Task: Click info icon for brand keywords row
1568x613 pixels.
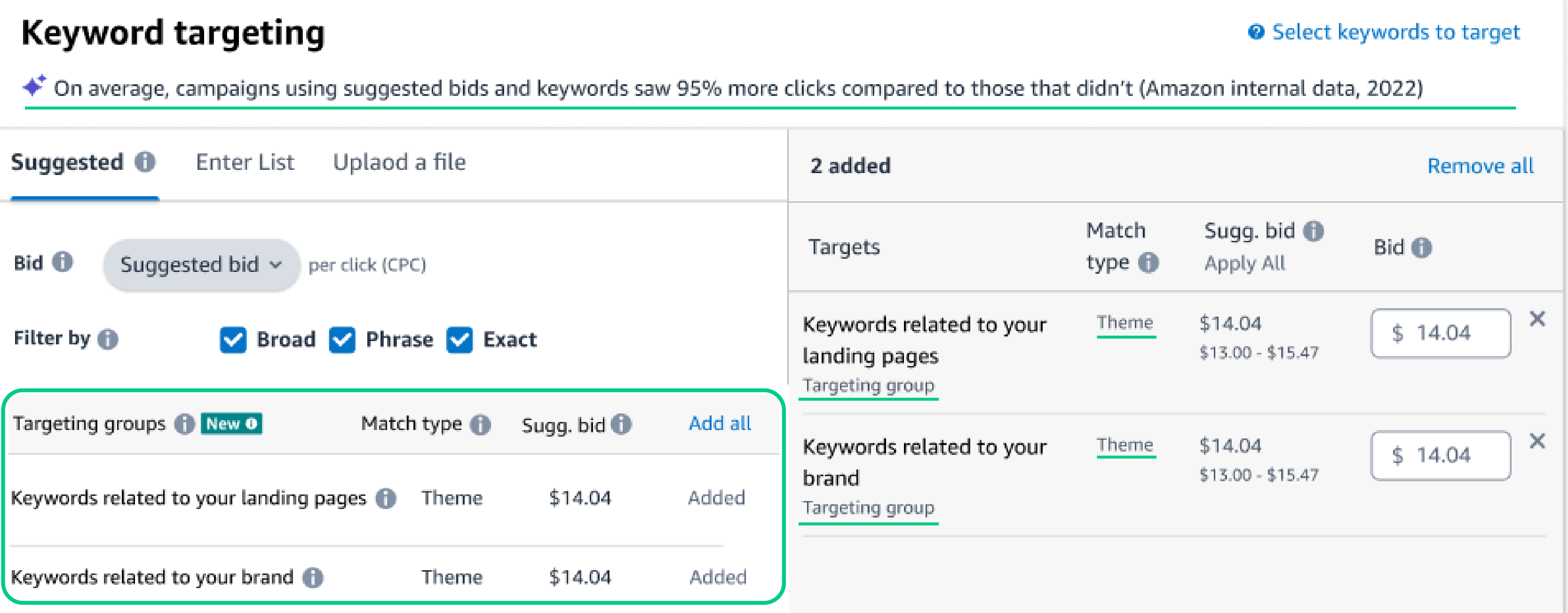Action: click(x=313, y=577)
